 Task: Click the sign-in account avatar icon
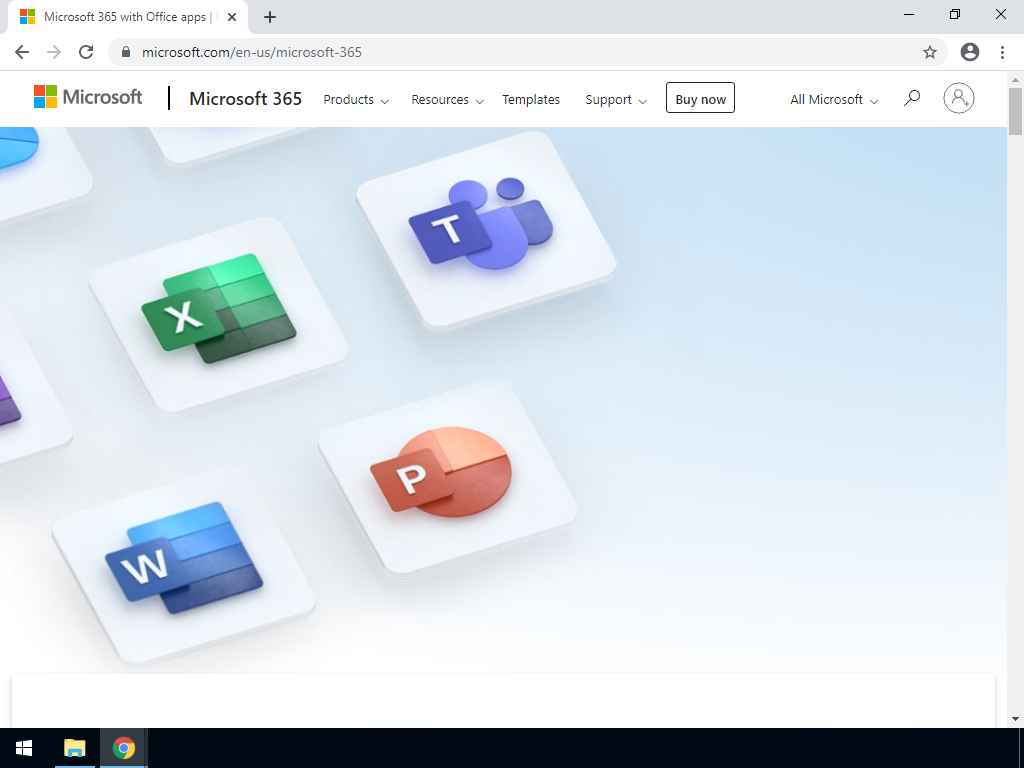point(958,98)
